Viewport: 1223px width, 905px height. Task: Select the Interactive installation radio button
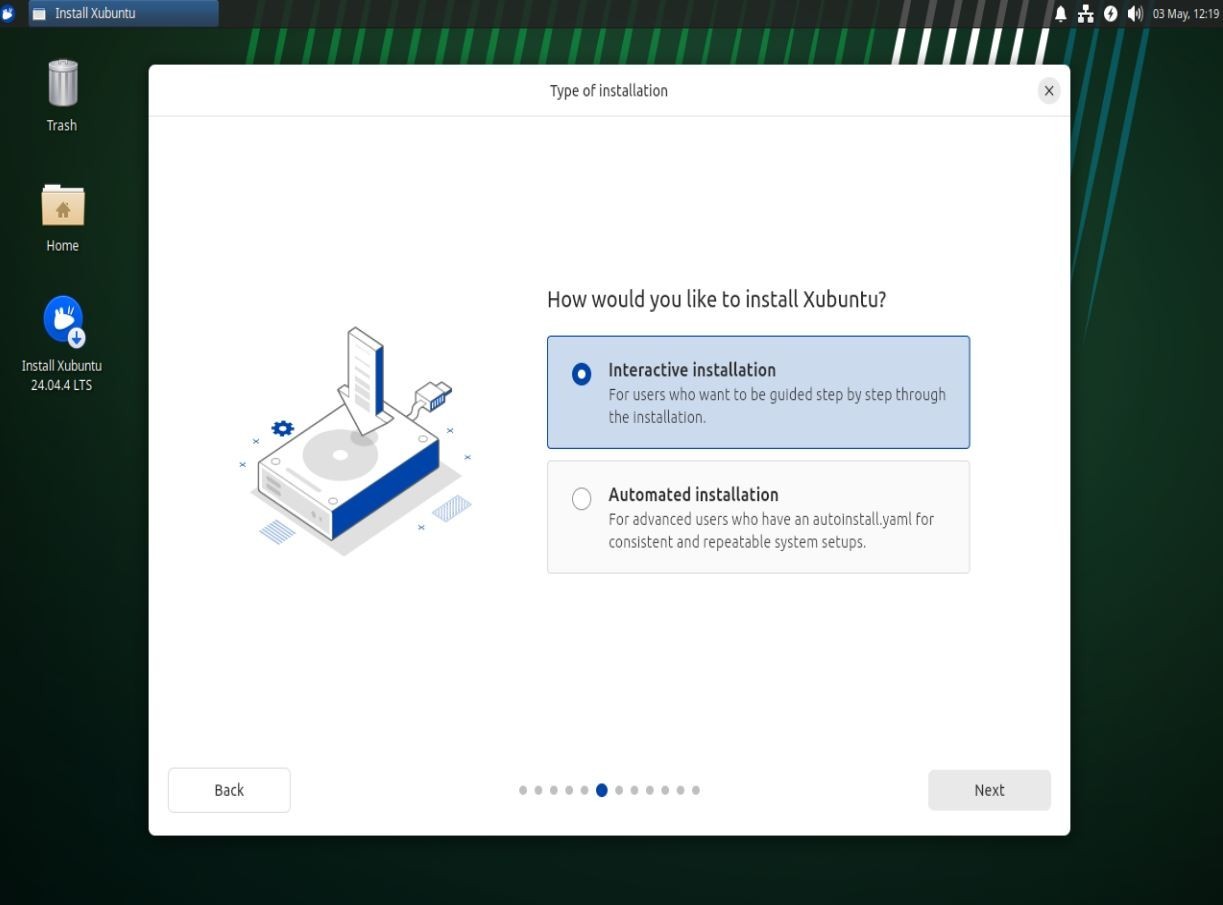click(581, 374)
